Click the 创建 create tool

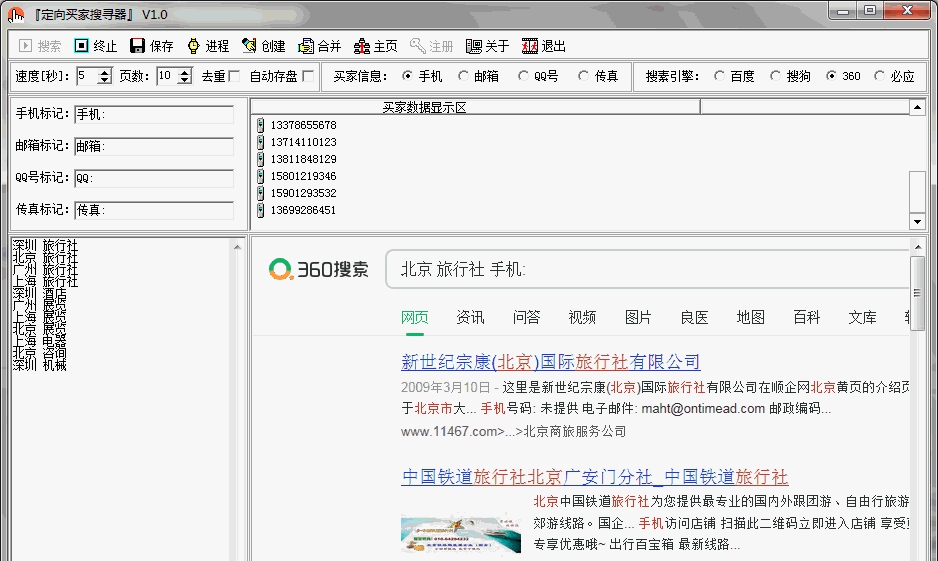[x=249, y=46]
